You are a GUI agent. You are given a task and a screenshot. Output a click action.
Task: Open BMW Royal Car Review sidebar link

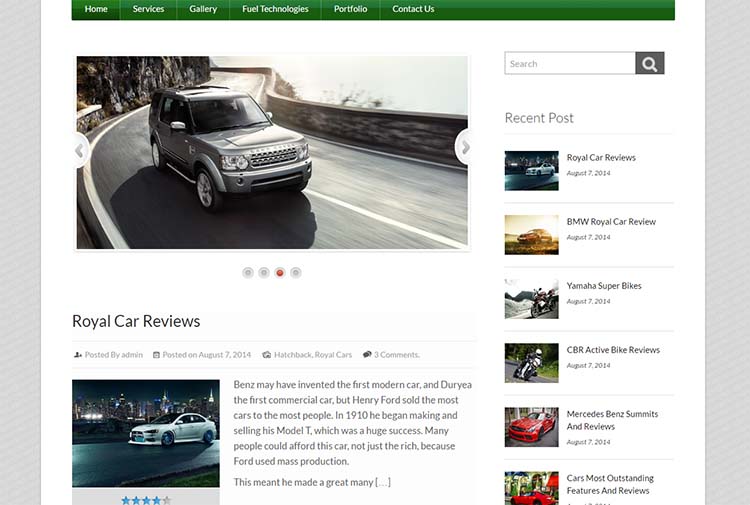[x=611, y=221]
